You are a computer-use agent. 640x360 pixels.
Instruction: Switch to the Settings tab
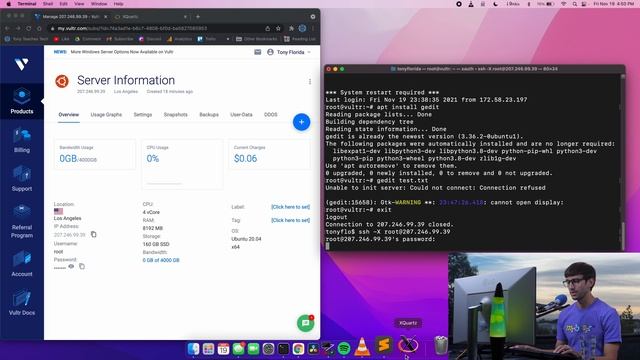143,115
